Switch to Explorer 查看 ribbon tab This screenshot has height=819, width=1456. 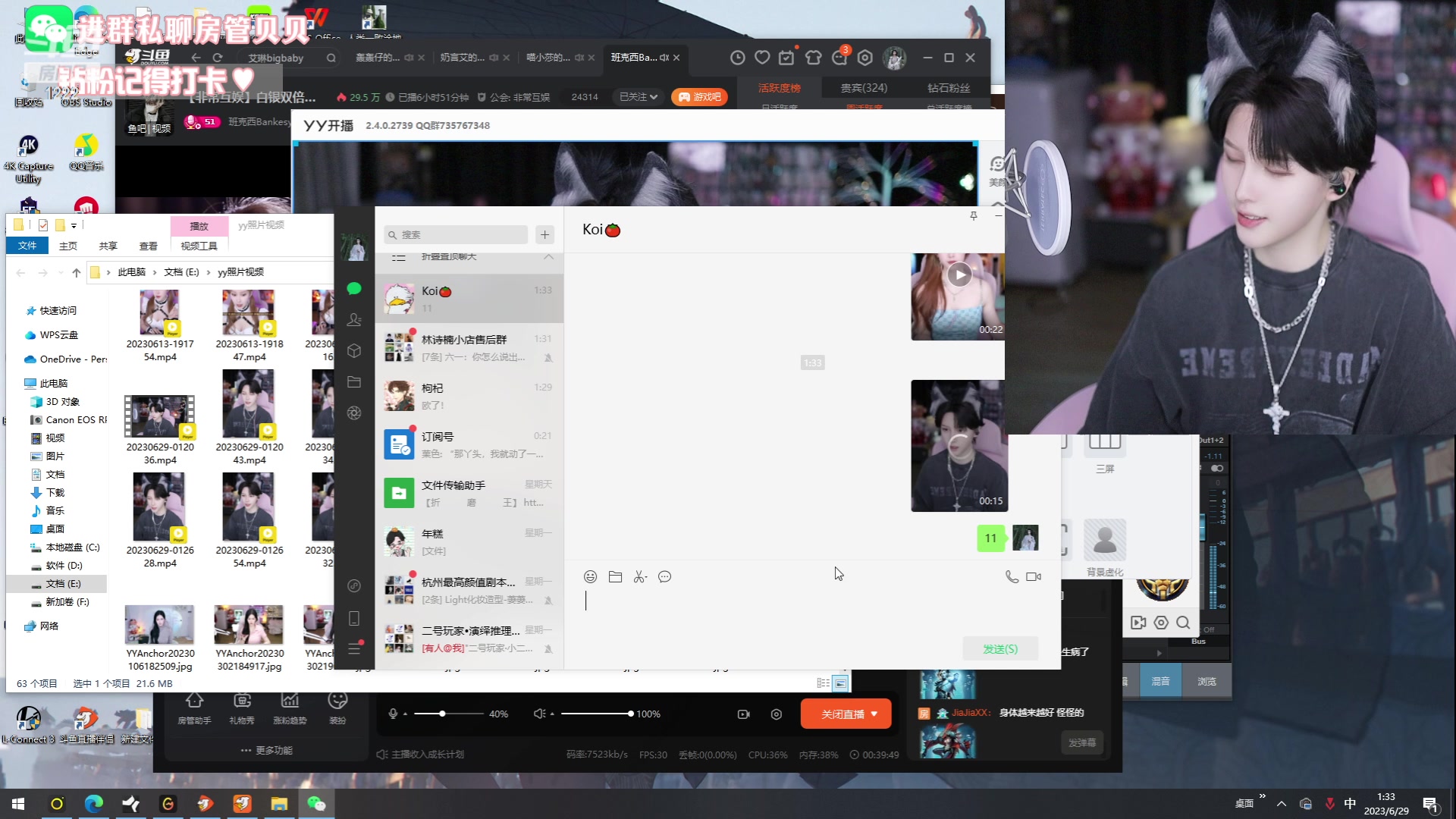click(149, 246)
